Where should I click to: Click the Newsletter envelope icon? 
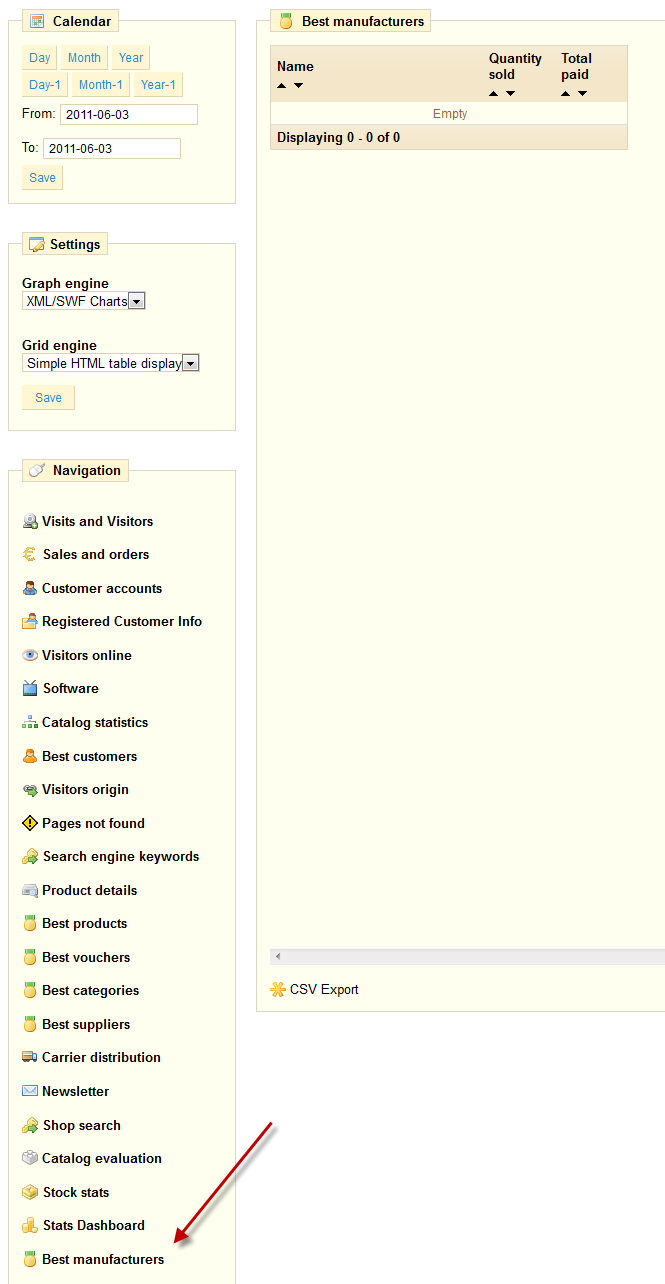pyautogui.click(x=30, y=1091)
